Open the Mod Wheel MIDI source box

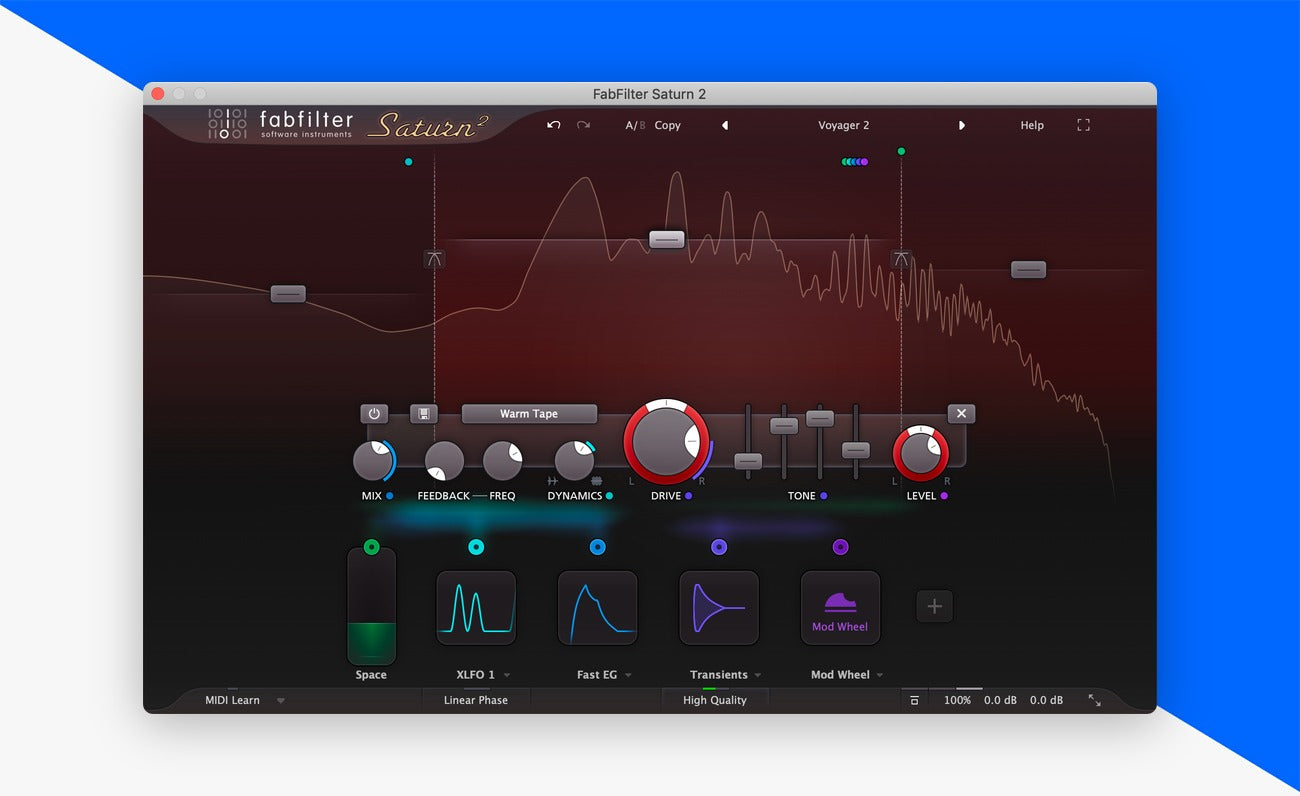click(840, 607)
